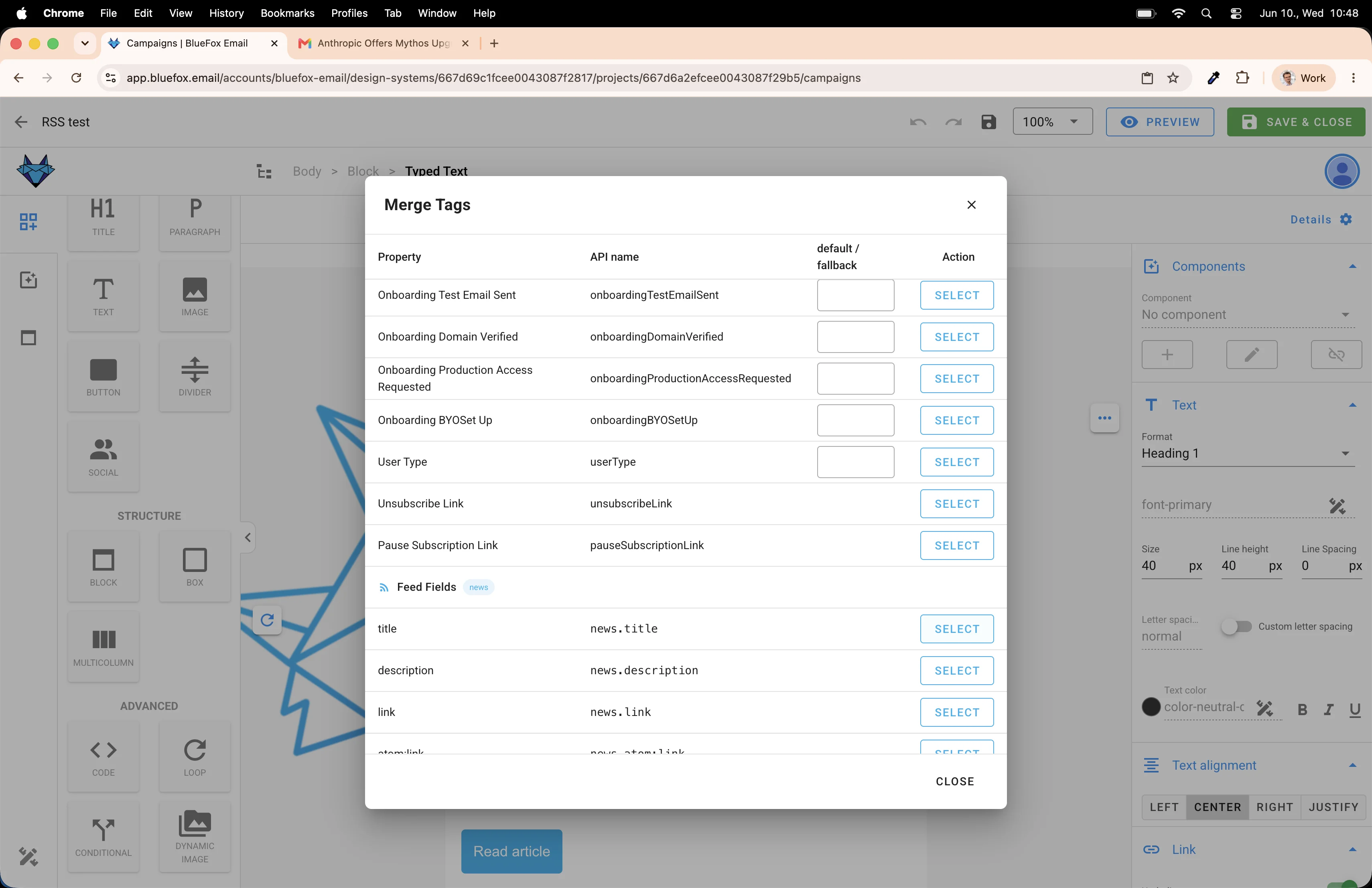The height and width of the screenshot is (888, 1372).
Task: Click the three-dots options button on canvas
Action: pyautogui.click(x=1104, y=418)
